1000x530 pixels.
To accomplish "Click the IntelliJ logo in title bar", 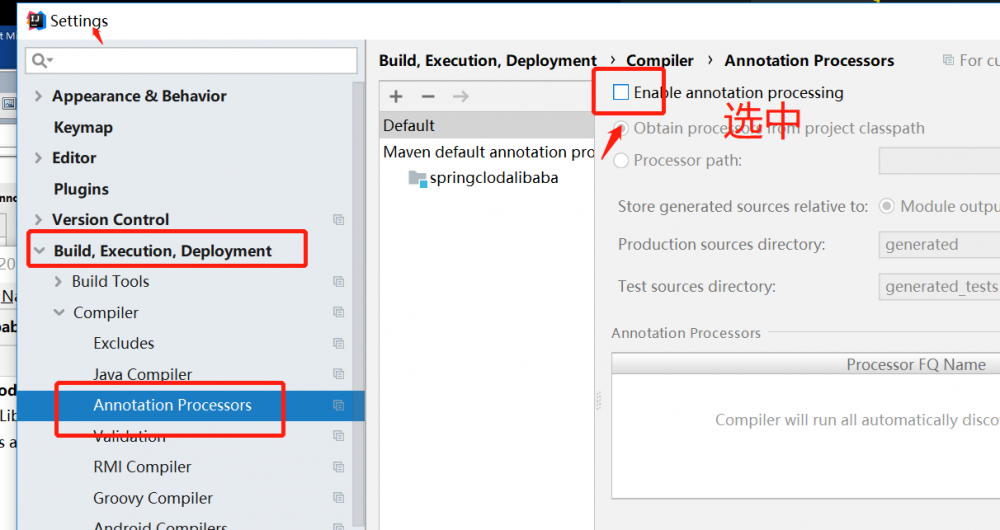I will coord(37,20).
